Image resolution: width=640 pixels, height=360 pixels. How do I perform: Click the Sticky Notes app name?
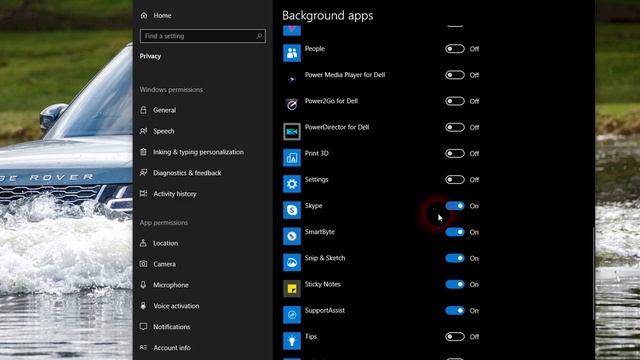coord(322,284)
